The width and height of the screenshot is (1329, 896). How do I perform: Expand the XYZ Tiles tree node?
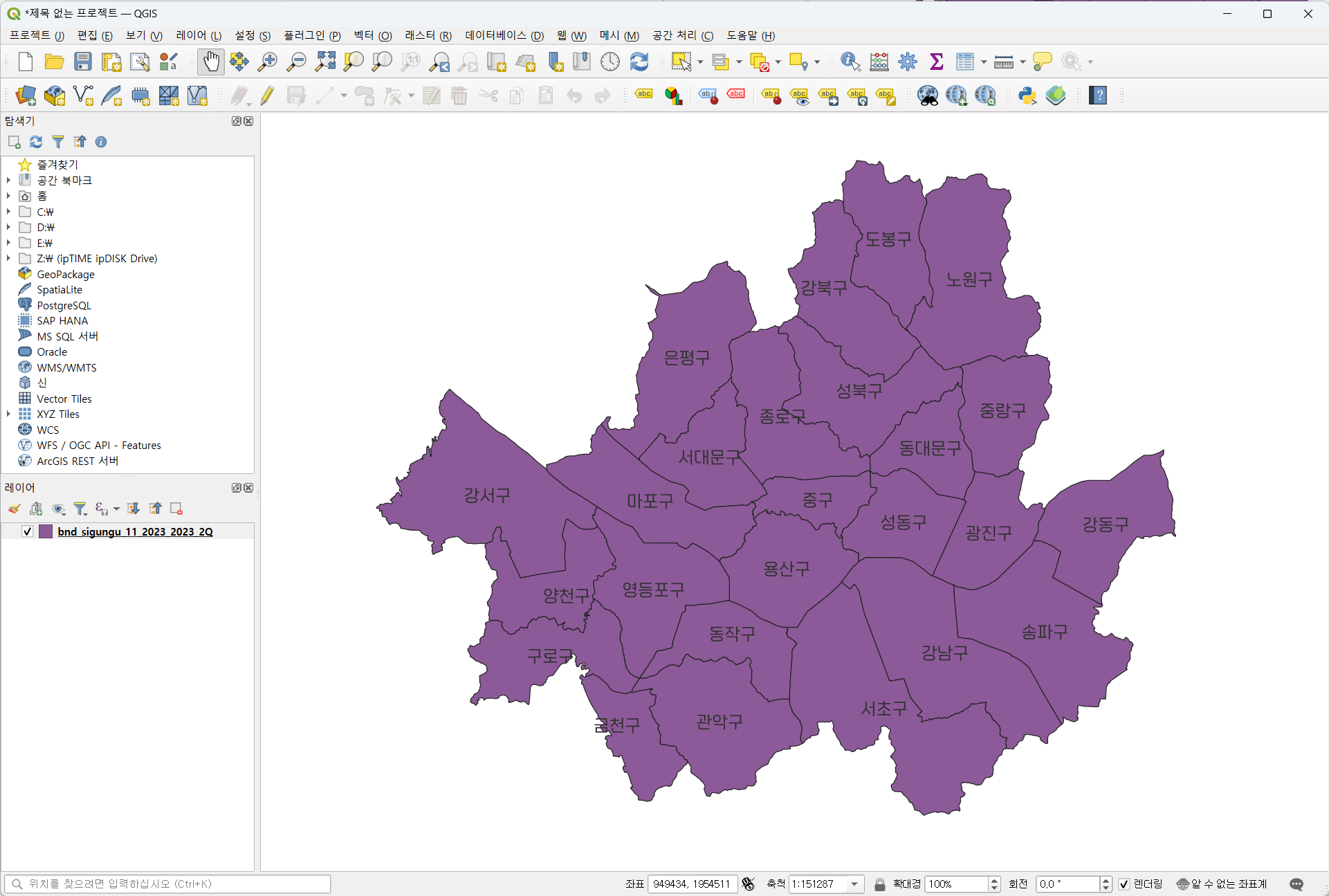(x=8, y=414)
